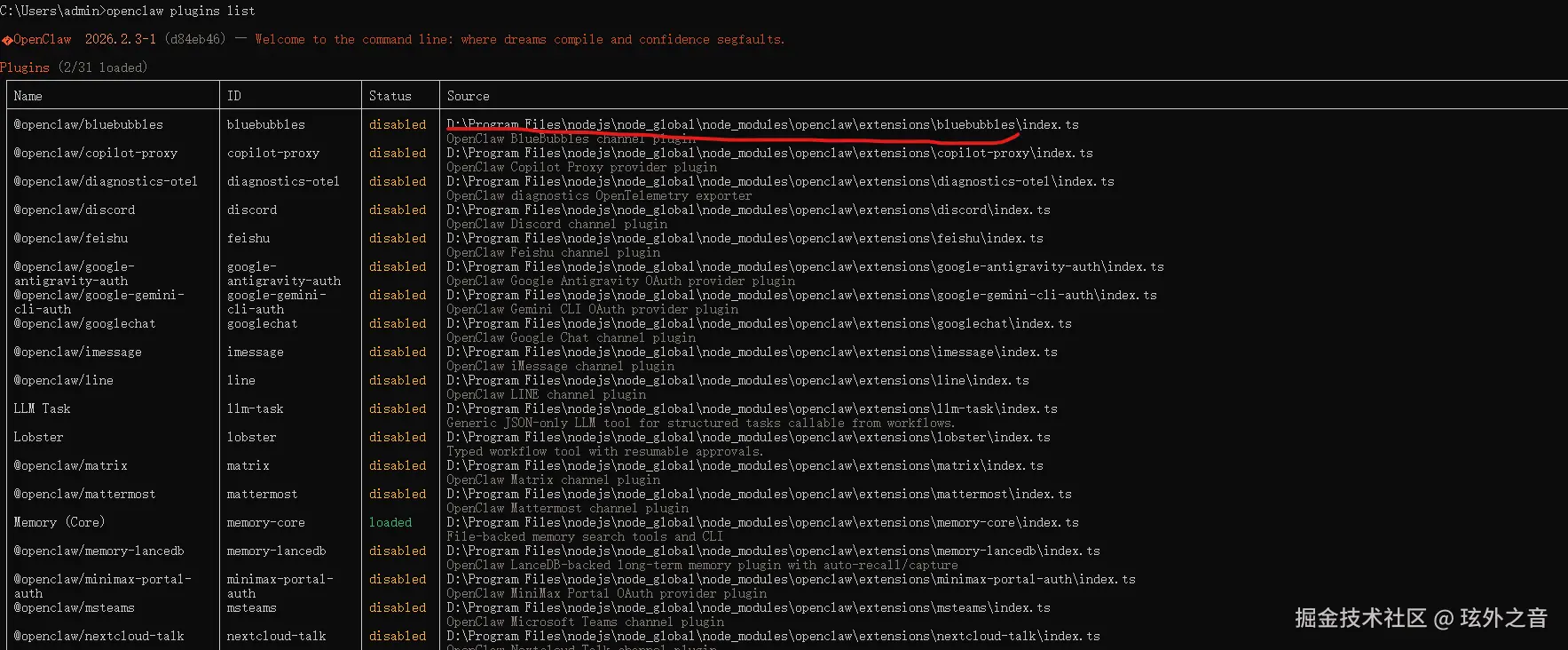Click the 'disabled' status in lobster row
Image resolution: width=1568 pixels, height=650 pixels.
pyautogui.click(x=398, y=437)
